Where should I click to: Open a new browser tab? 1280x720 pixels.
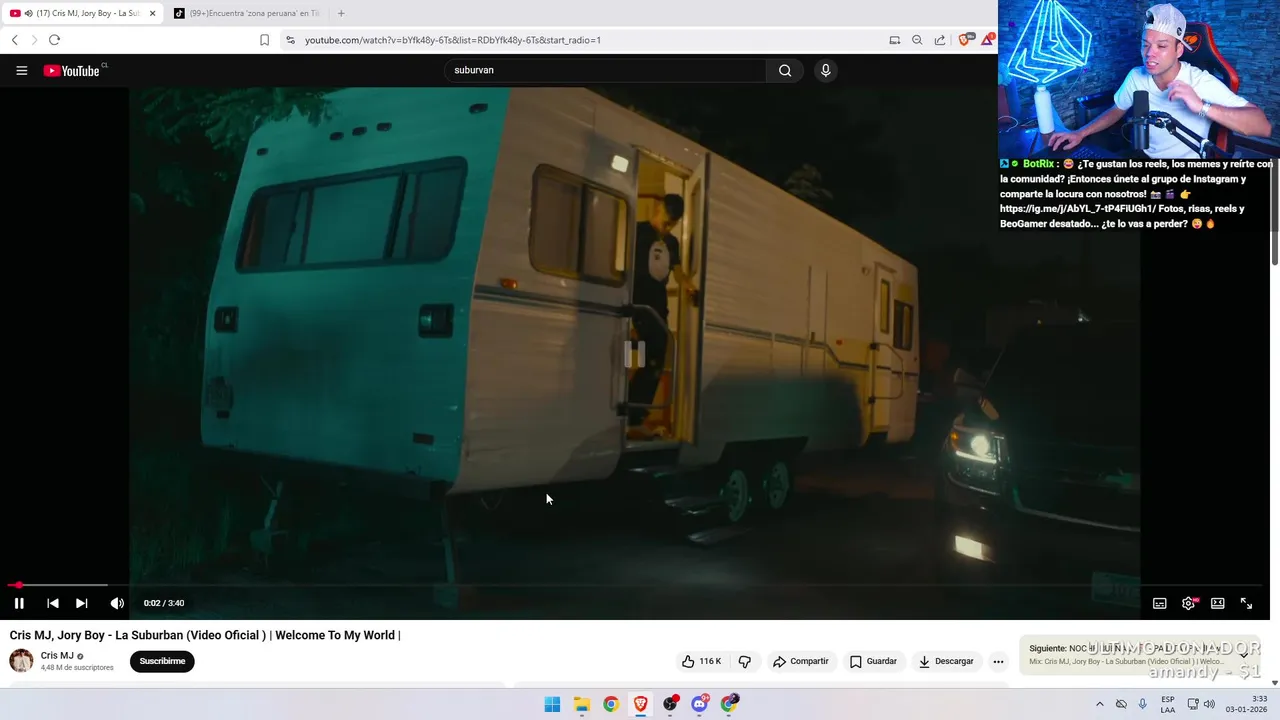point(341,13)
